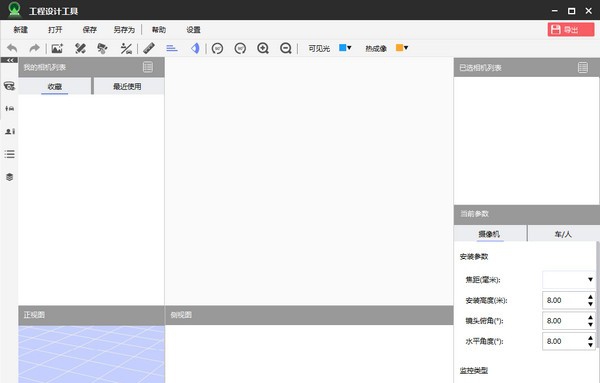Click the parameters panel vertical scrollbar
Viewport: 600px width, 383px height.
(598, 295)
